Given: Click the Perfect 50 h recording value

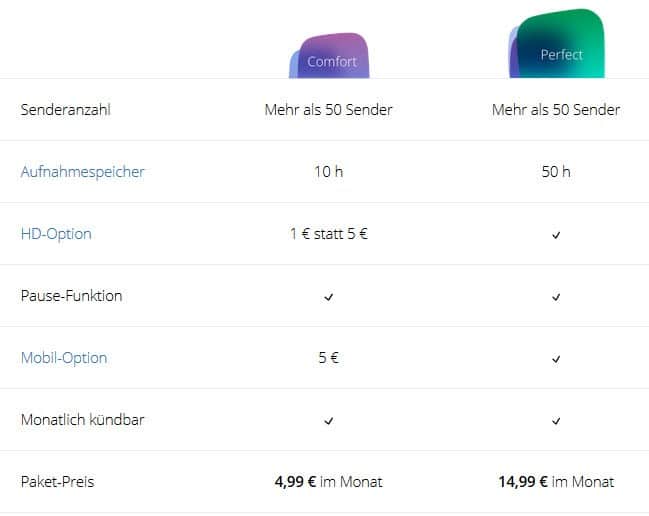Looking at the screenshot, I should pyautogui.click(x=556, y=171).
